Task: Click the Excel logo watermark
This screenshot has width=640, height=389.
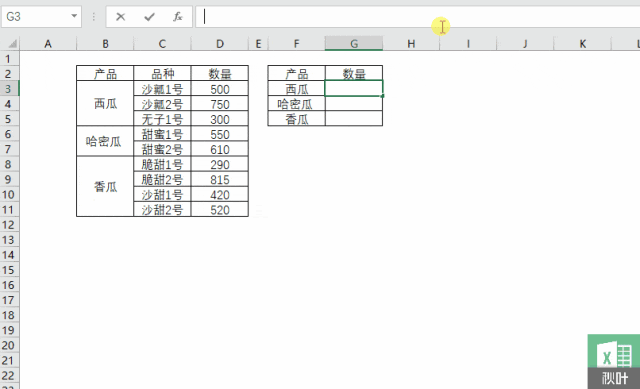Action: [614, 362]
